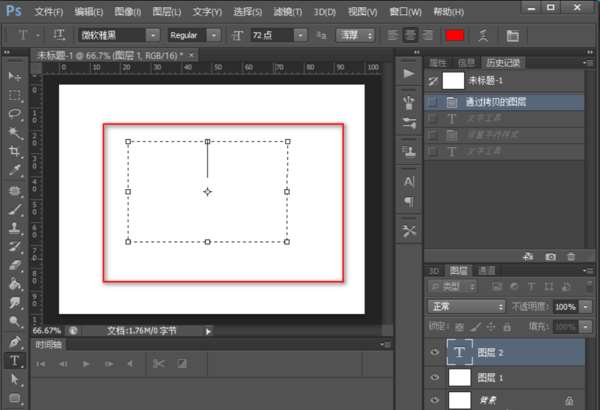Open the font style dropdown Regular

click(214, 35)
